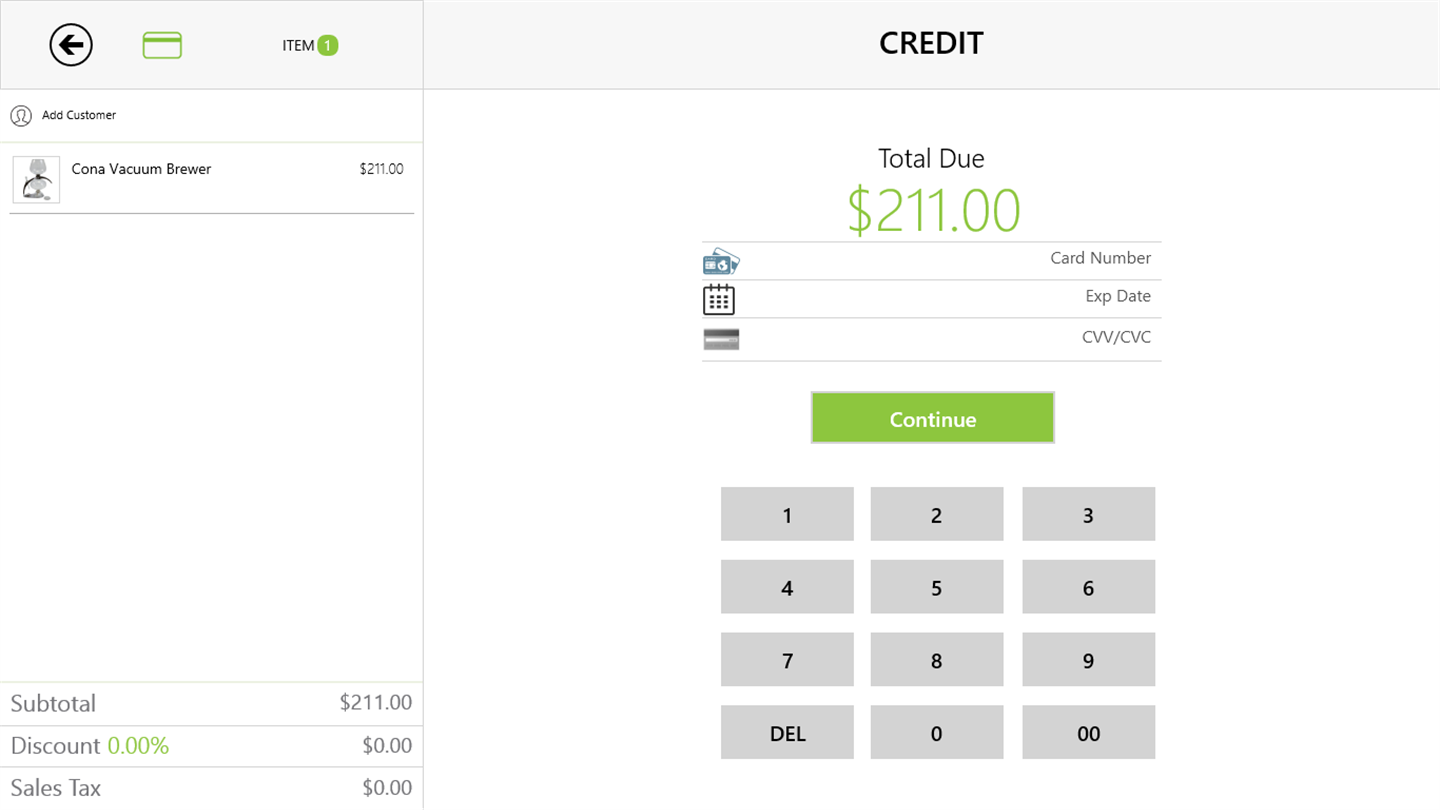Click the Add Customer person icon
Image resolution: width=1440 pixels, height=810 pixels.
tap(21, 116)
